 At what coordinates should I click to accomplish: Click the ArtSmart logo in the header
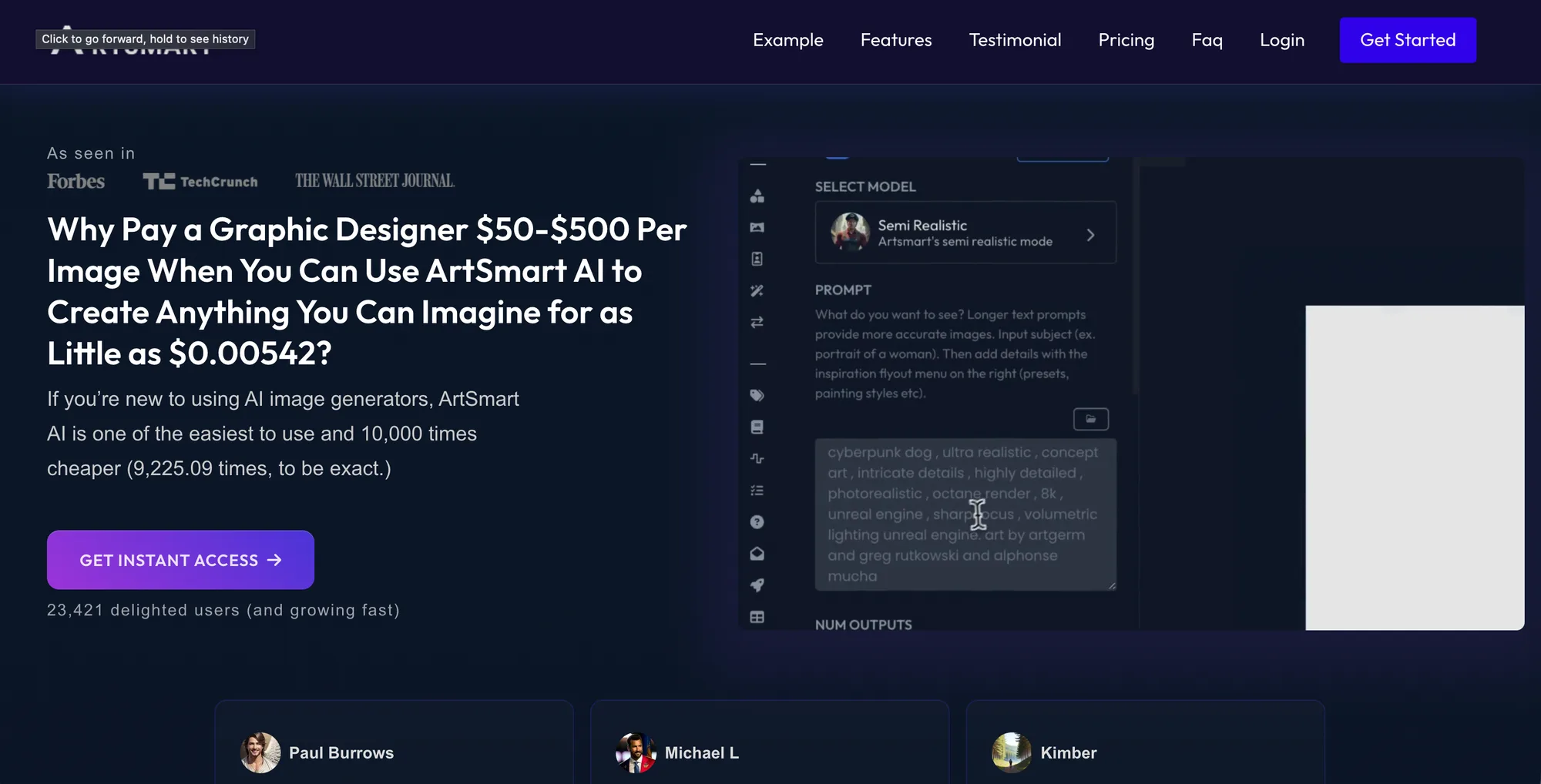[131, 40]
